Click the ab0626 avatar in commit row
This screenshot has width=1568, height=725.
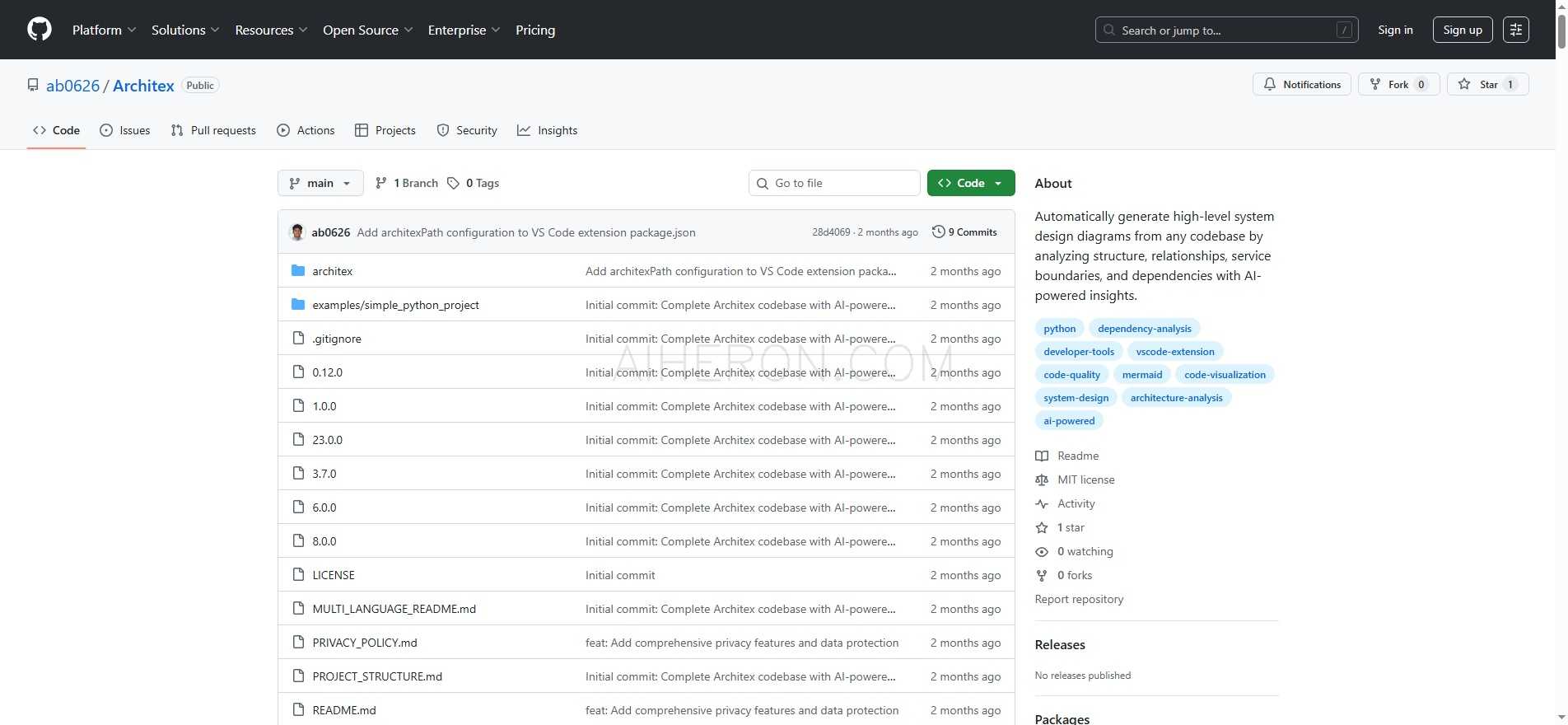pyautogui.click(x=297, y=232)
